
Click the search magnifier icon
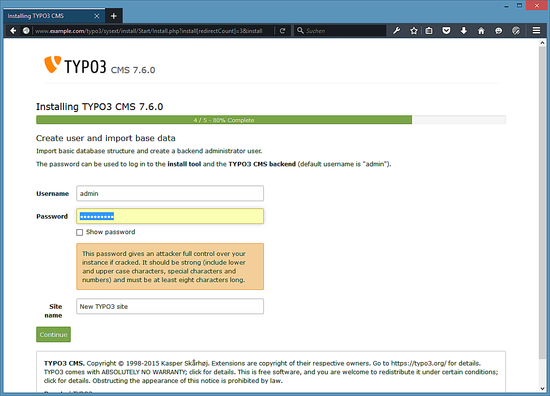[300, 31]
